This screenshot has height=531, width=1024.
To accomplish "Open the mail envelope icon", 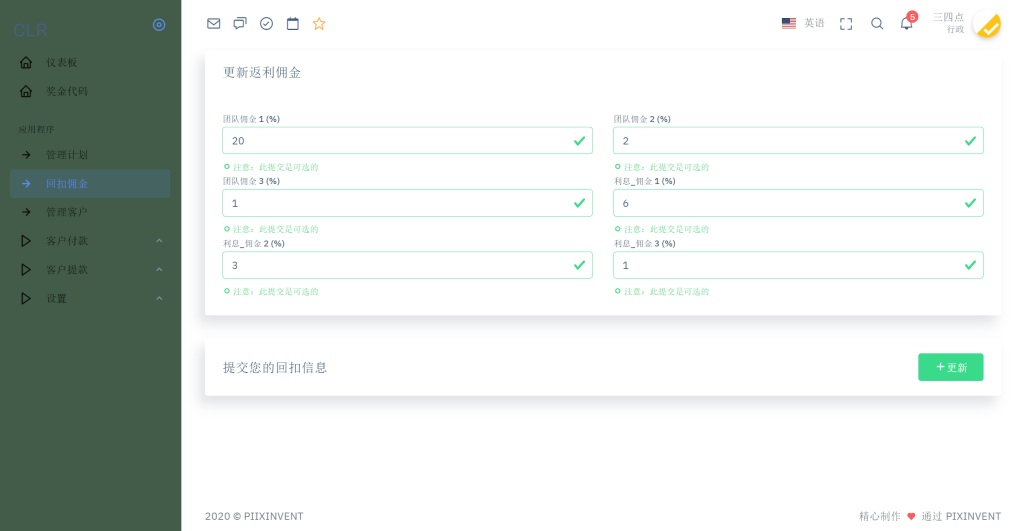I will pyautogui.click(x=213, y=24).
